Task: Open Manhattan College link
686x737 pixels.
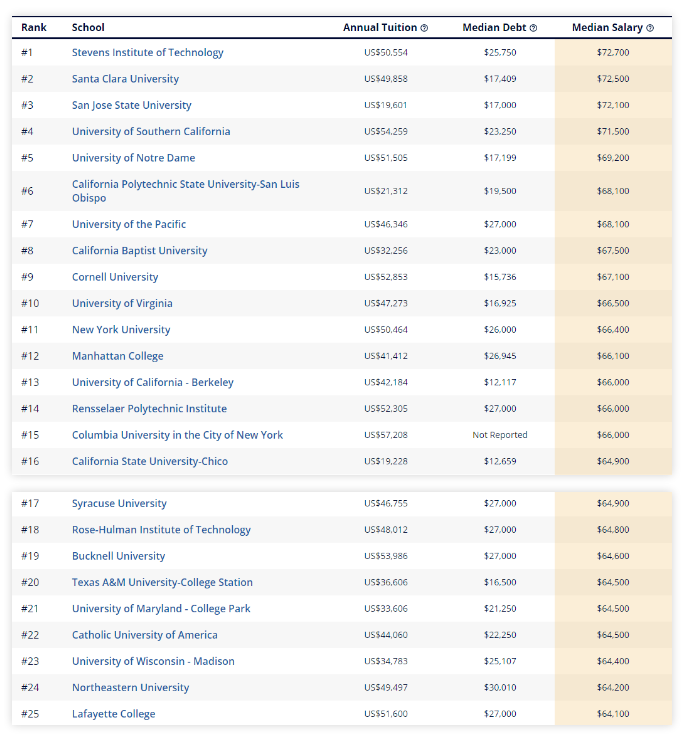Action: [x=118, y=356]
